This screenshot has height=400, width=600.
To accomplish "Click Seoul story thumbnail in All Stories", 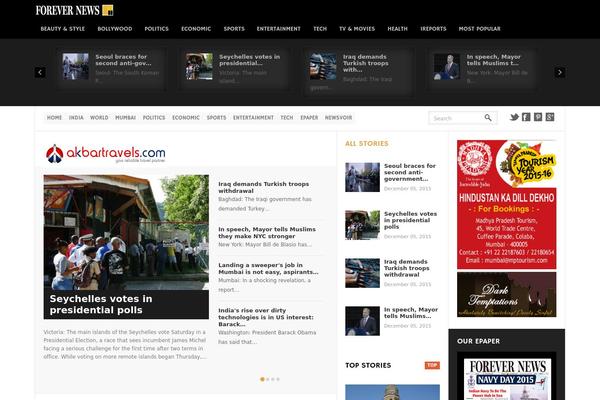I will [x=362, y=177].
